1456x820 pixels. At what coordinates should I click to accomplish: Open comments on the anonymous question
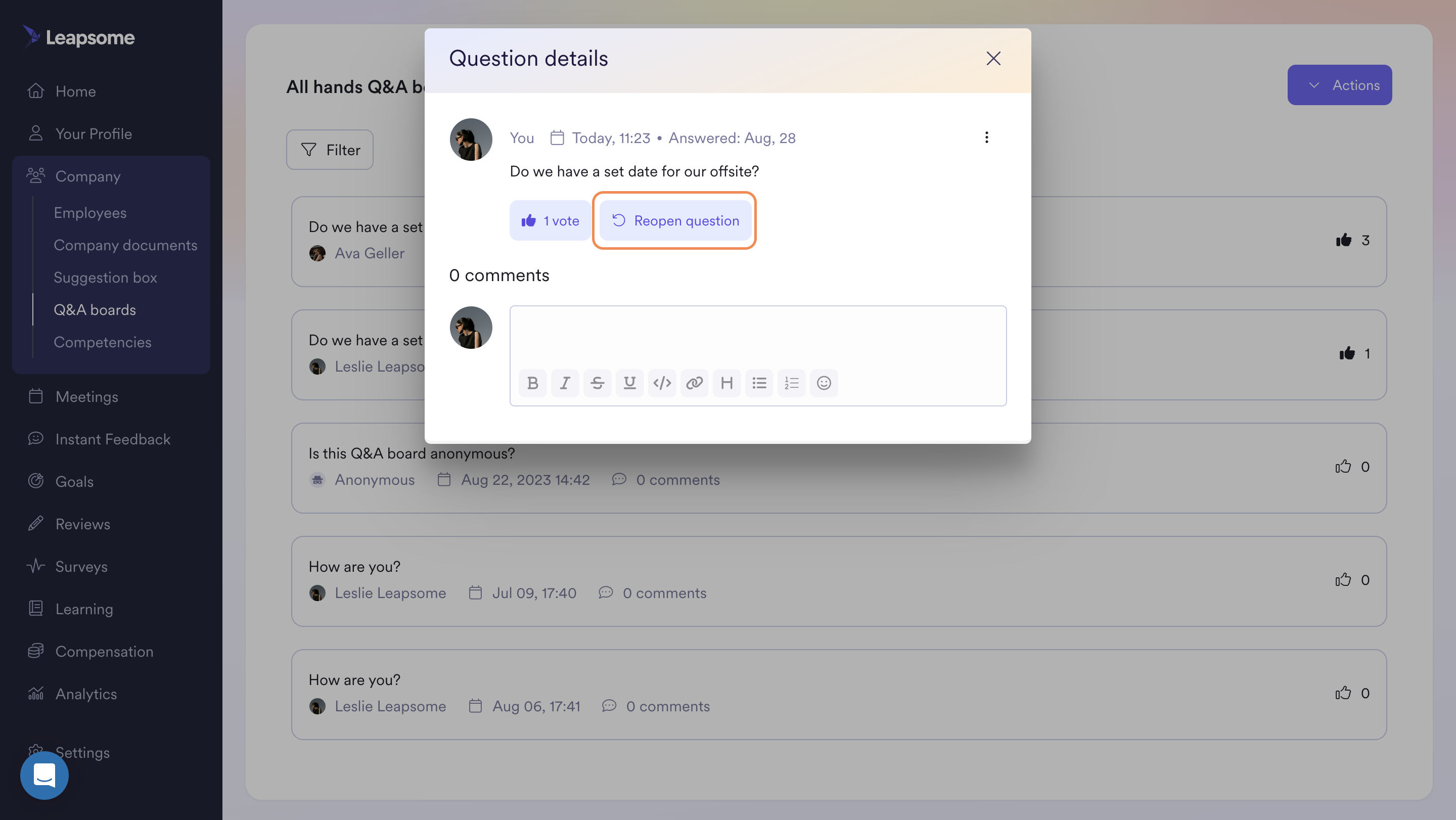666,479
